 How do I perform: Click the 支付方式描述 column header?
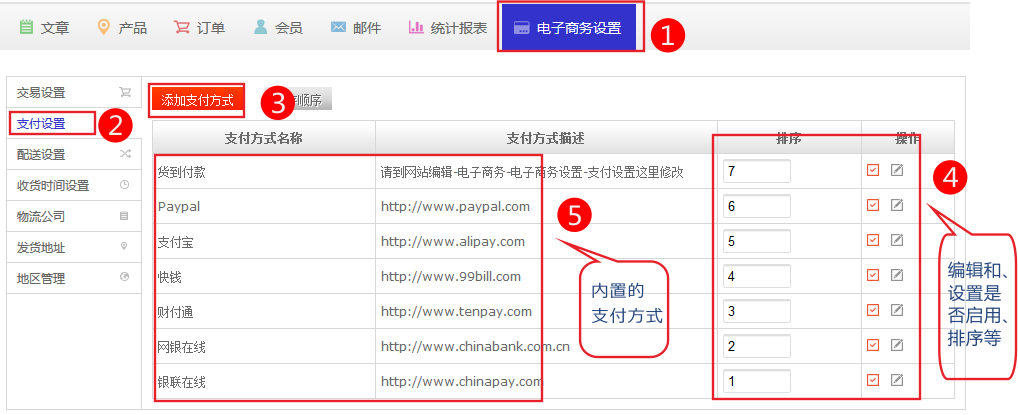point(546,138)
